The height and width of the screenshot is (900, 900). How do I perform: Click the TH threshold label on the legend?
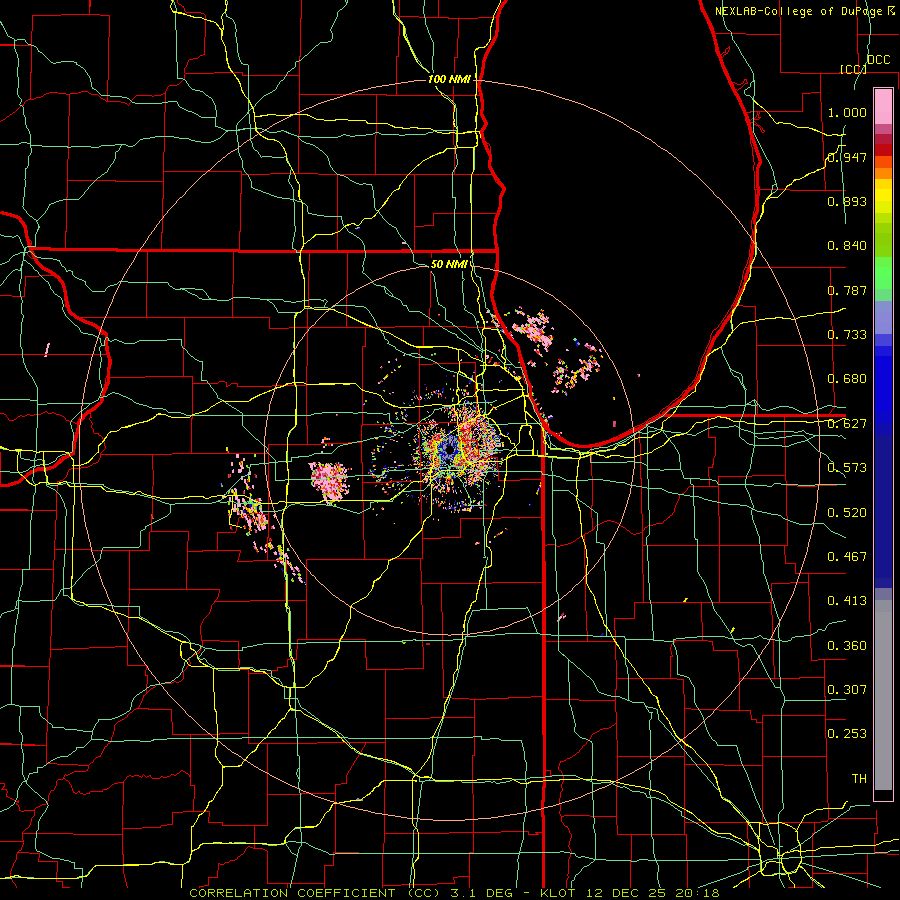[x=859, y=778]
